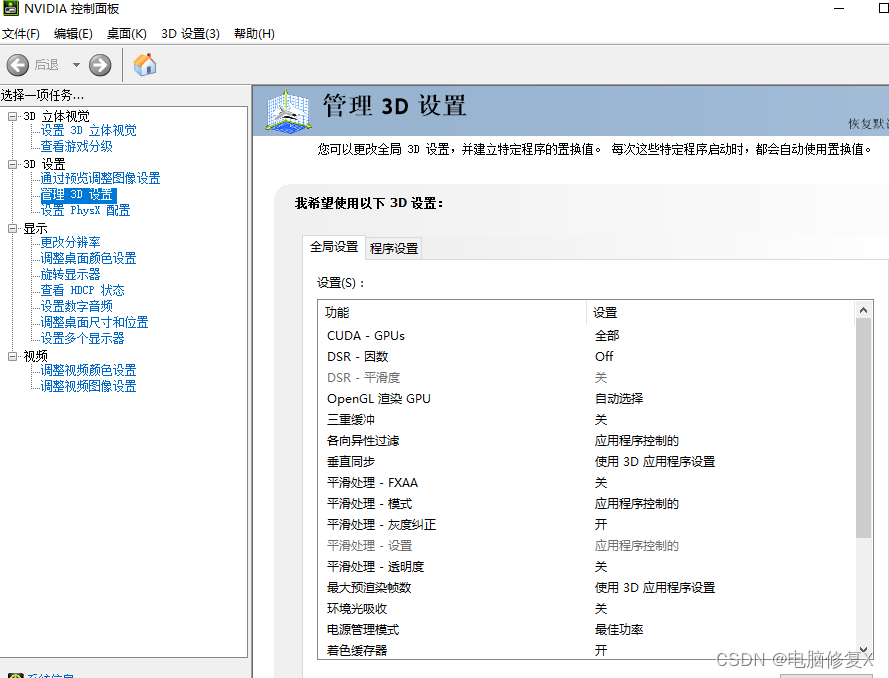Open 调整视频图像设置 link
Image resolution: width=889 pixels, height=678 pixels.
88,386
